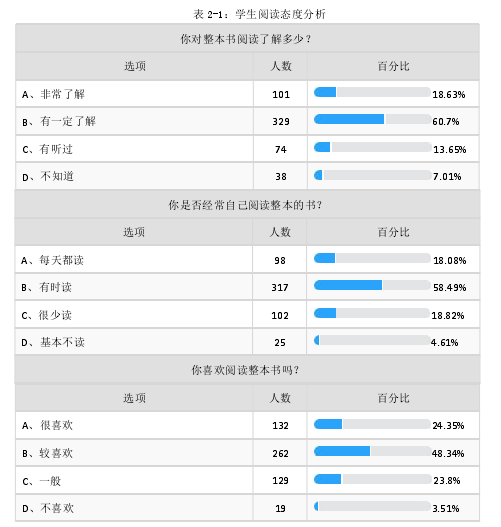Click option C、有听过 row label
This screenshot has width=501, height=527.
pyautogui.click(x=47, y=149)
